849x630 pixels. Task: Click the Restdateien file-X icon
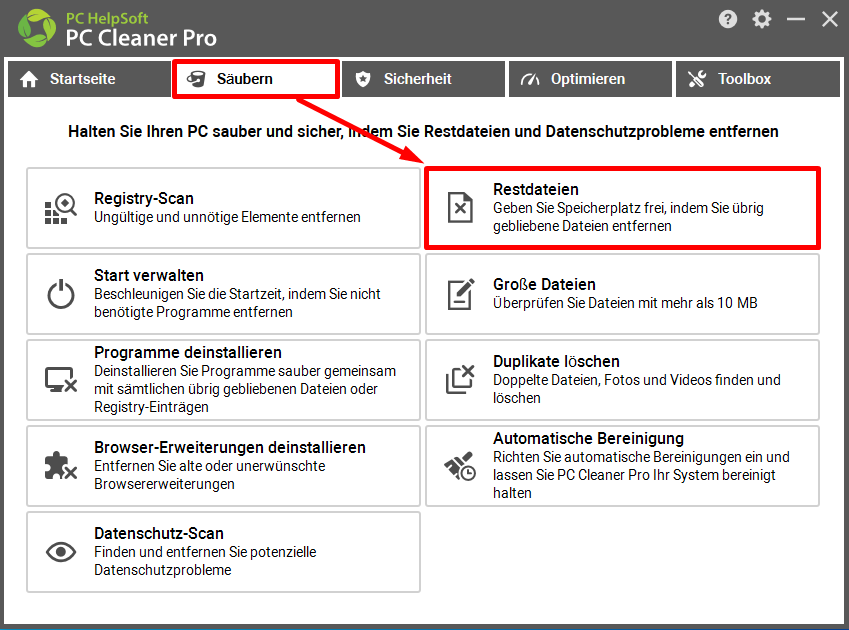click(460, 208)
